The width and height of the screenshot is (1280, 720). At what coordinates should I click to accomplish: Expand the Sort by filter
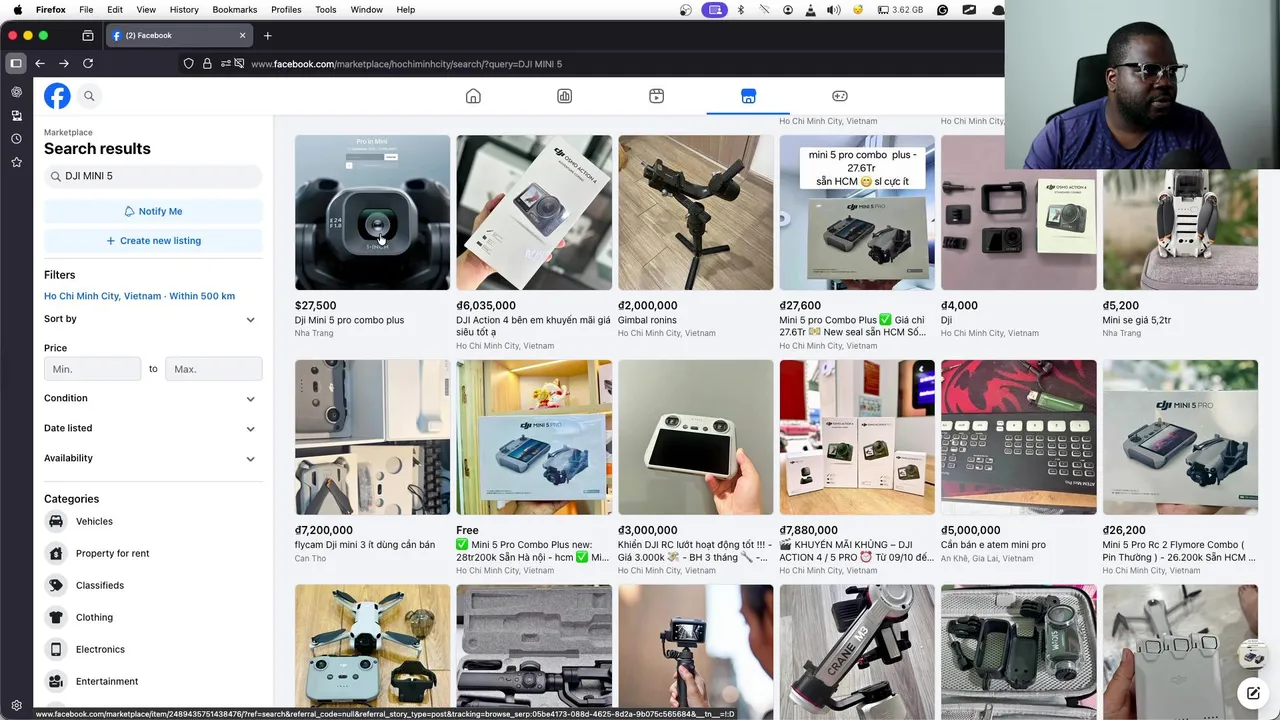point(153,319)
